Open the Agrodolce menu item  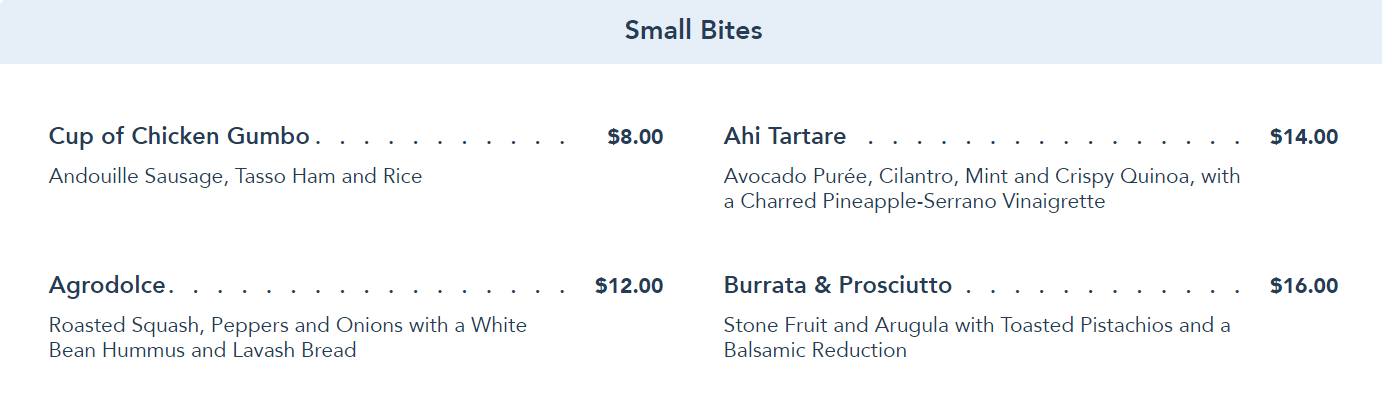(x=107, y=286)
